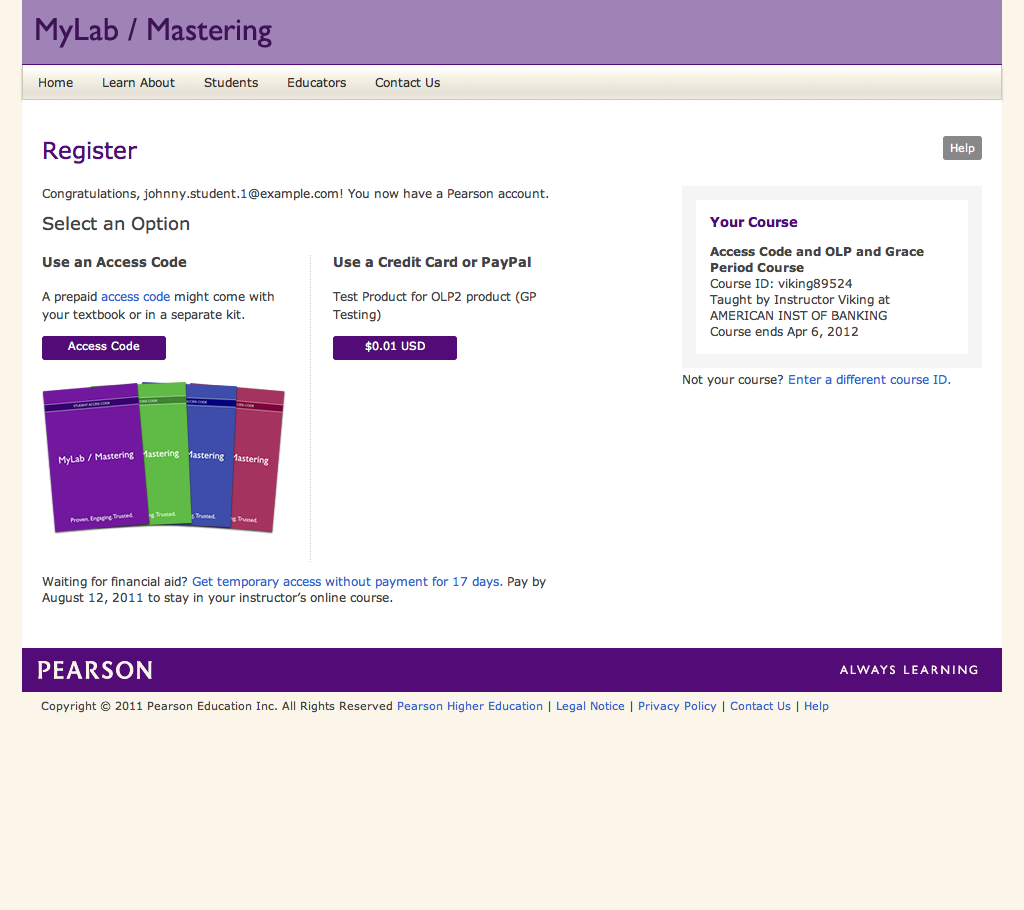Click the congratulations message with the email
This screenshot has width=1024, height=910.
click(x=295, y=194)
